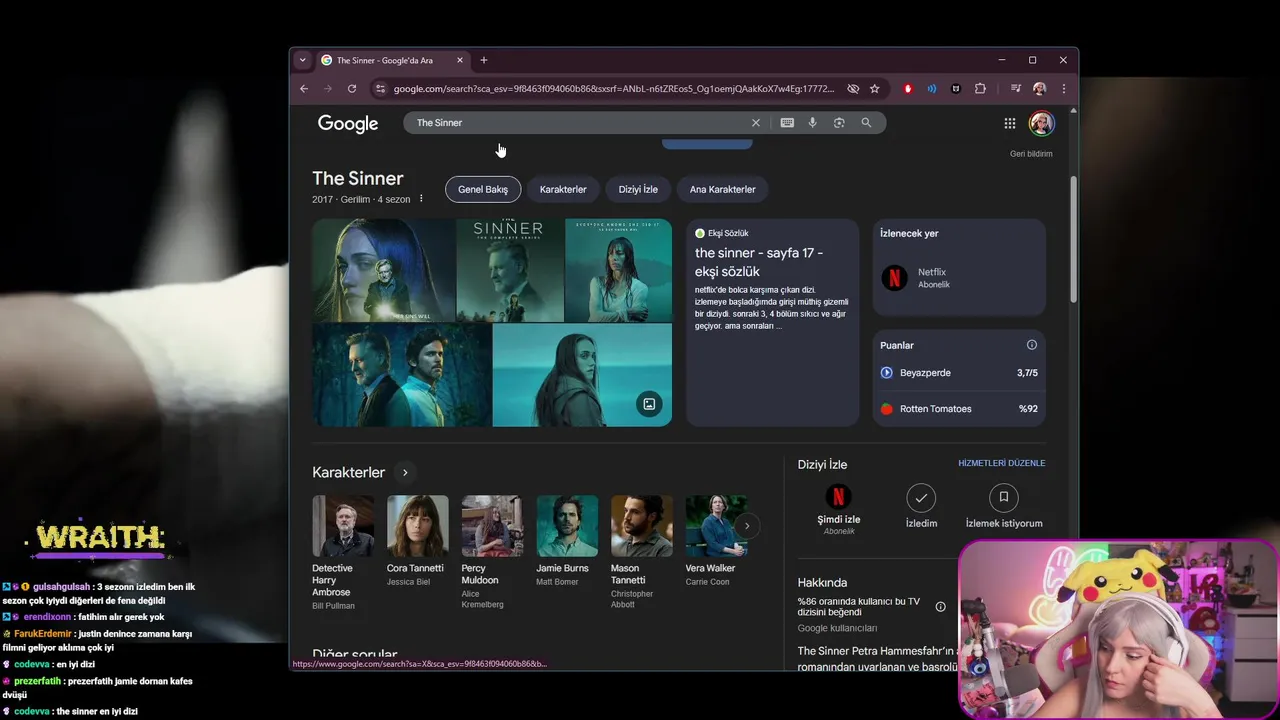Switch to the 'Karakterler' tab
The width and height of the screenshot is (1280, 720).
click(563, 189)
